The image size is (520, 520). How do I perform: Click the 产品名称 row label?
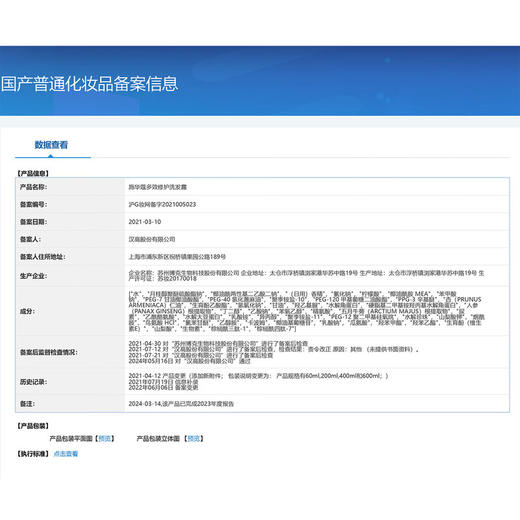coord(33,187)
